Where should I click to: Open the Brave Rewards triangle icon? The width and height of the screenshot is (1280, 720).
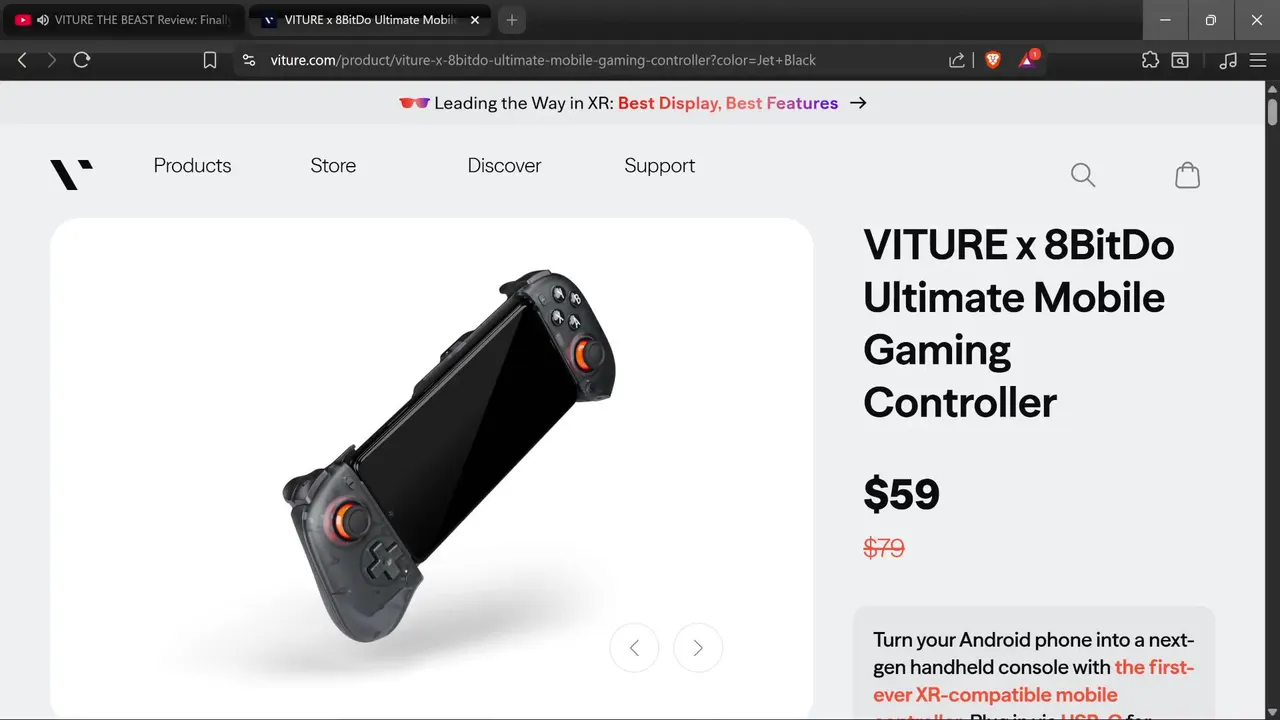click(x=1027, y=60)
